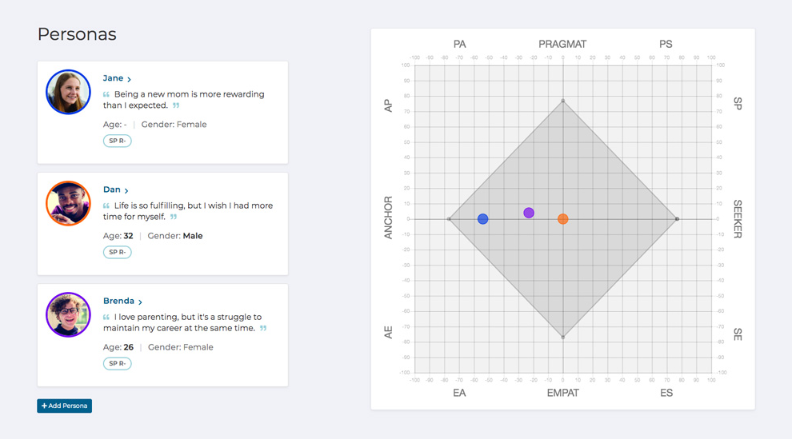Open Dan's persona name link
792x439 pixels.
[111, 189]
